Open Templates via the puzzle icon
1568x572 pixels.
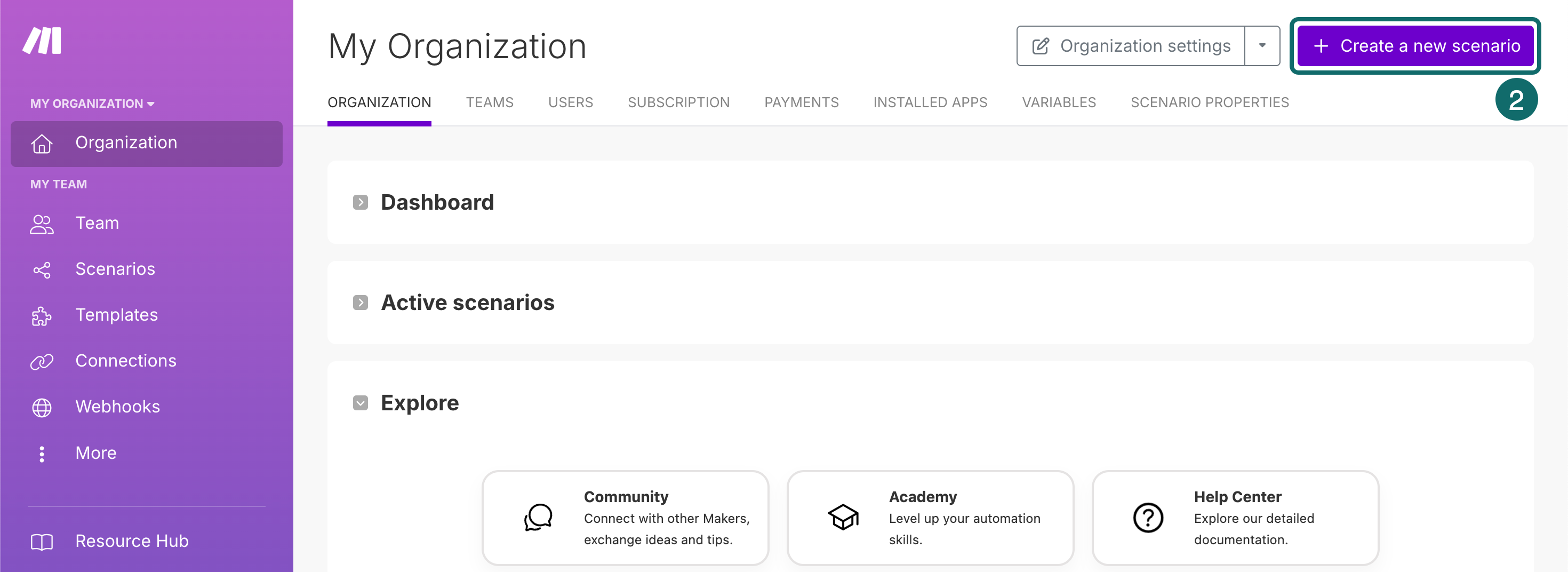point(42,315)
